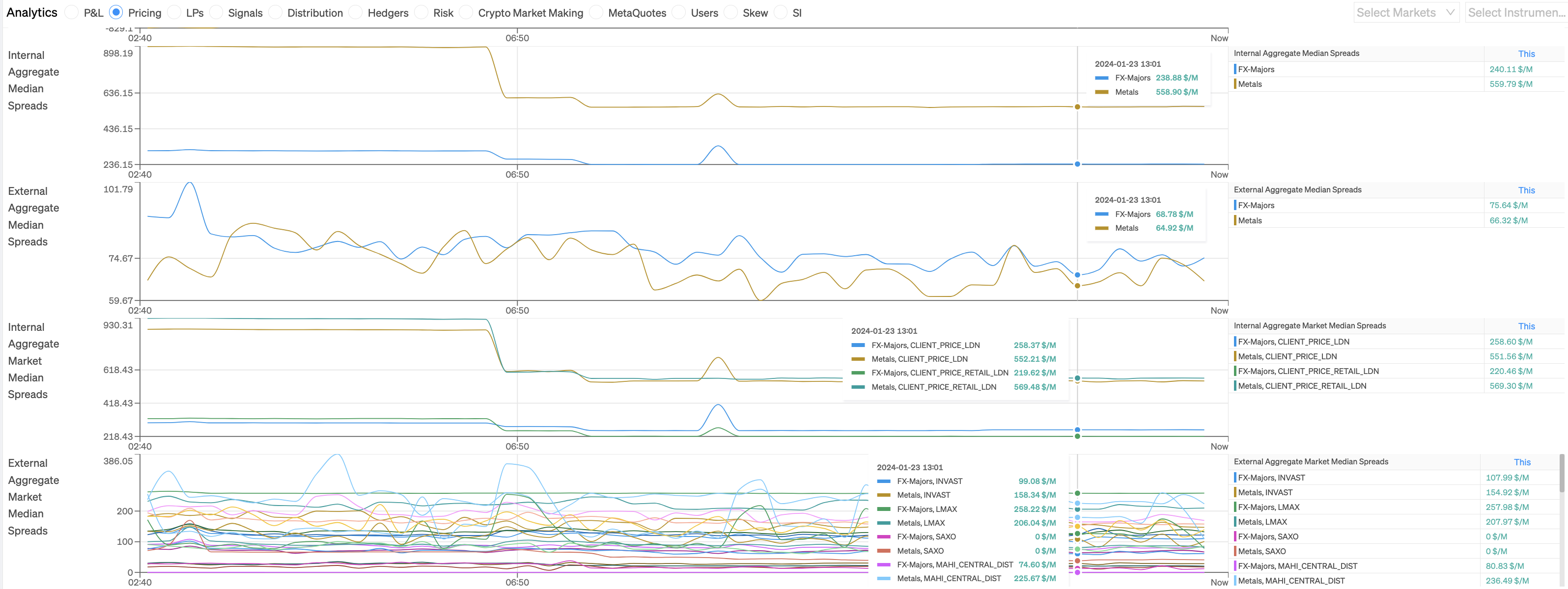Click blue FX-Majors point on External Aggregate Median chart

(1077, 275)
